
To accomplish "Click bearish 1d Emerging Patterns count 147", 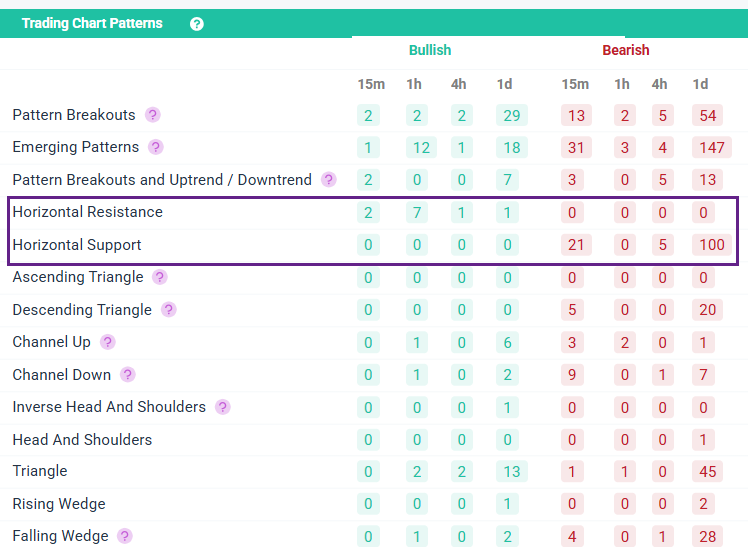I will pyautogui.click(x=711, y=148).
